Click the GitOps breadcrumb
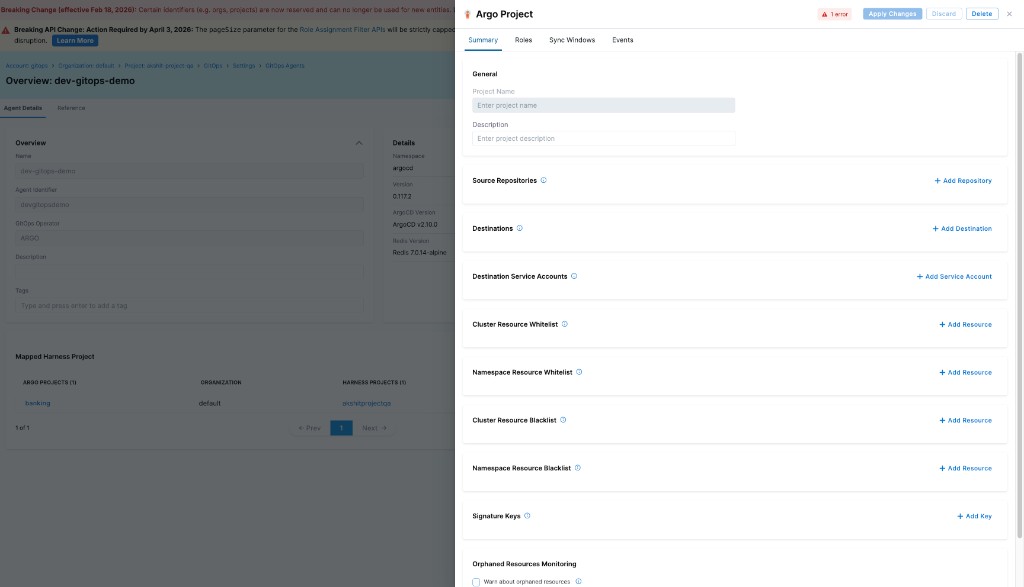The image size is (1024, 587). [213, 66]
